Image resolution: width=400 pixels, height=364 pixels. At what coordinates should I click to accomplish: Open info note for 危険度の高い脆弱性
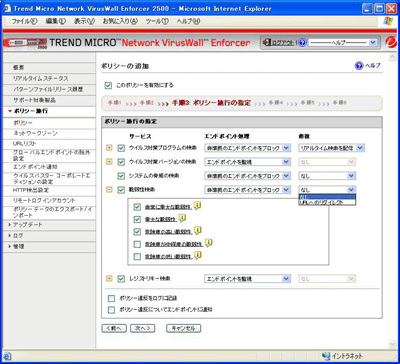[198, 231]
